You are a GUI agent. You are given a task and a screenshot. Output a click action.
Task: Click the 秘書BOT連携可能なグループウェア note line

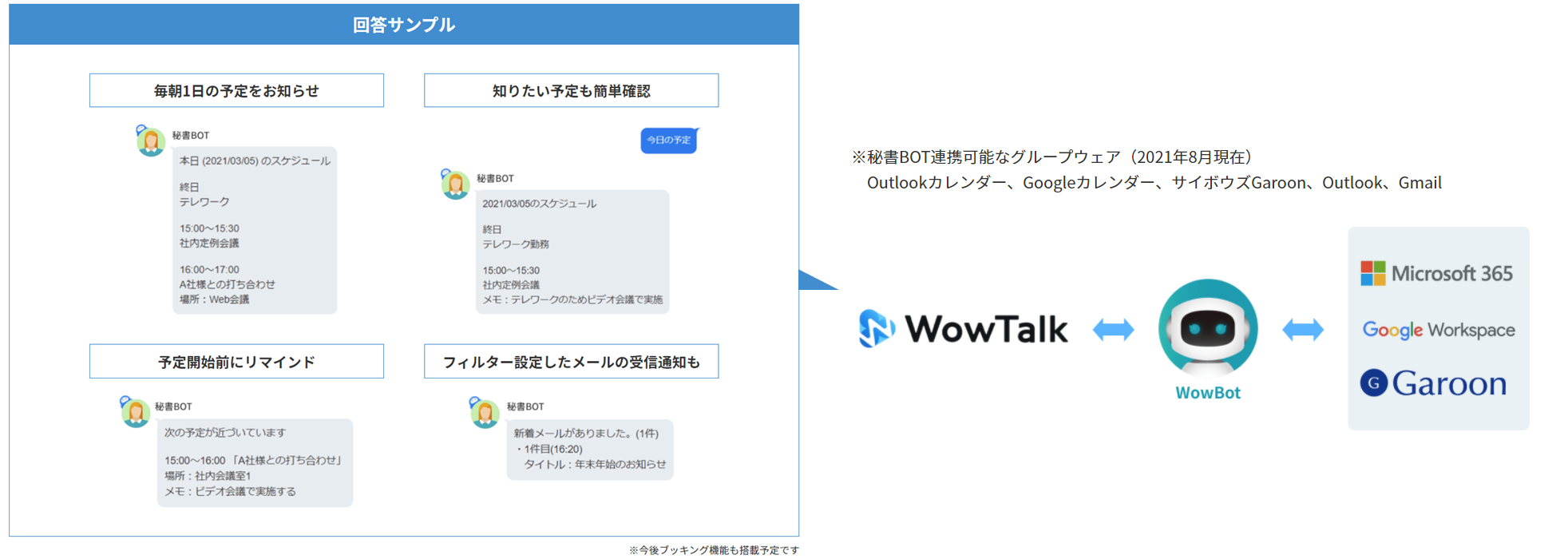click(x=1055, y=157)
